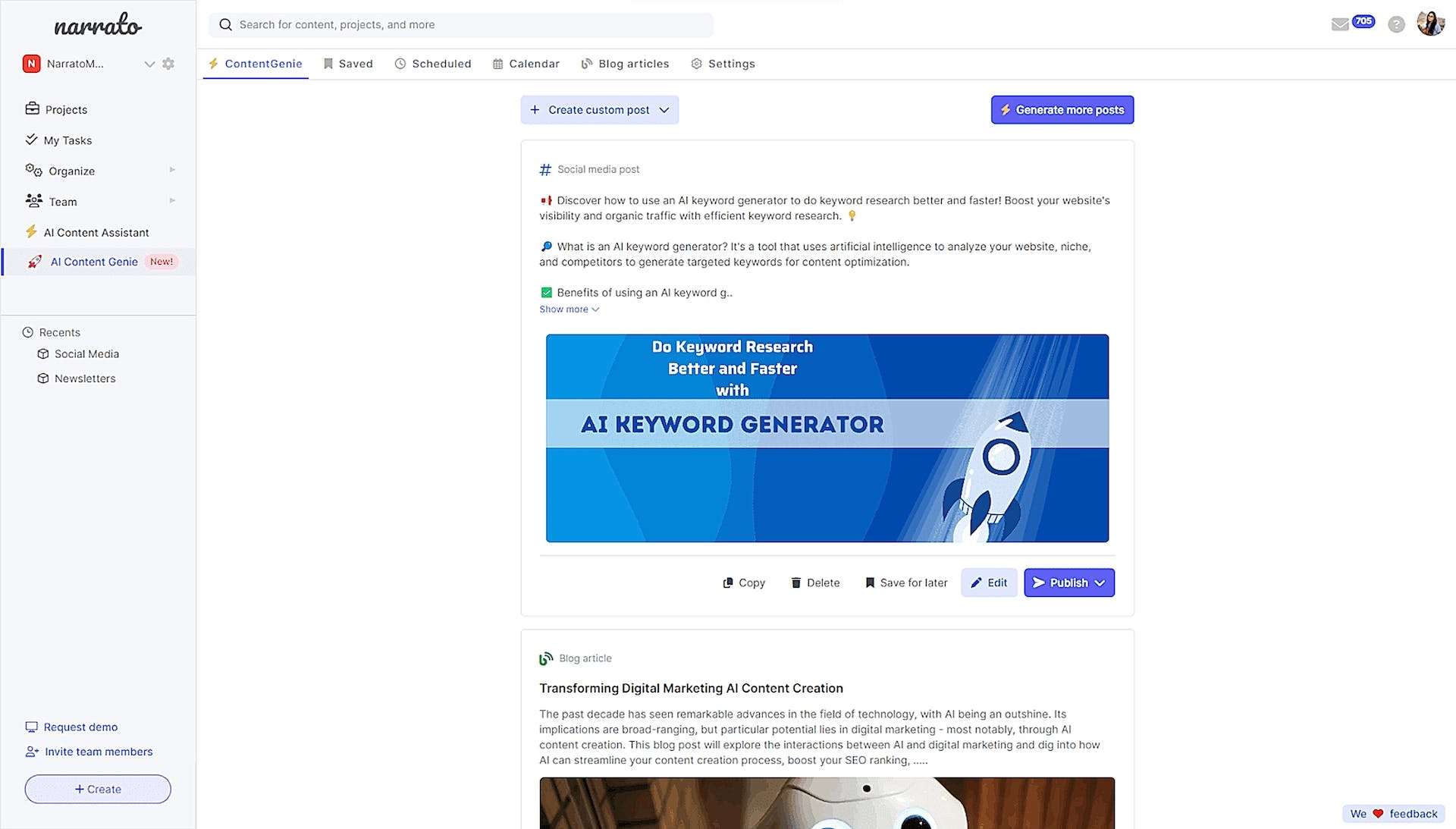Expand the Team submenu arrow

(172, 201)
